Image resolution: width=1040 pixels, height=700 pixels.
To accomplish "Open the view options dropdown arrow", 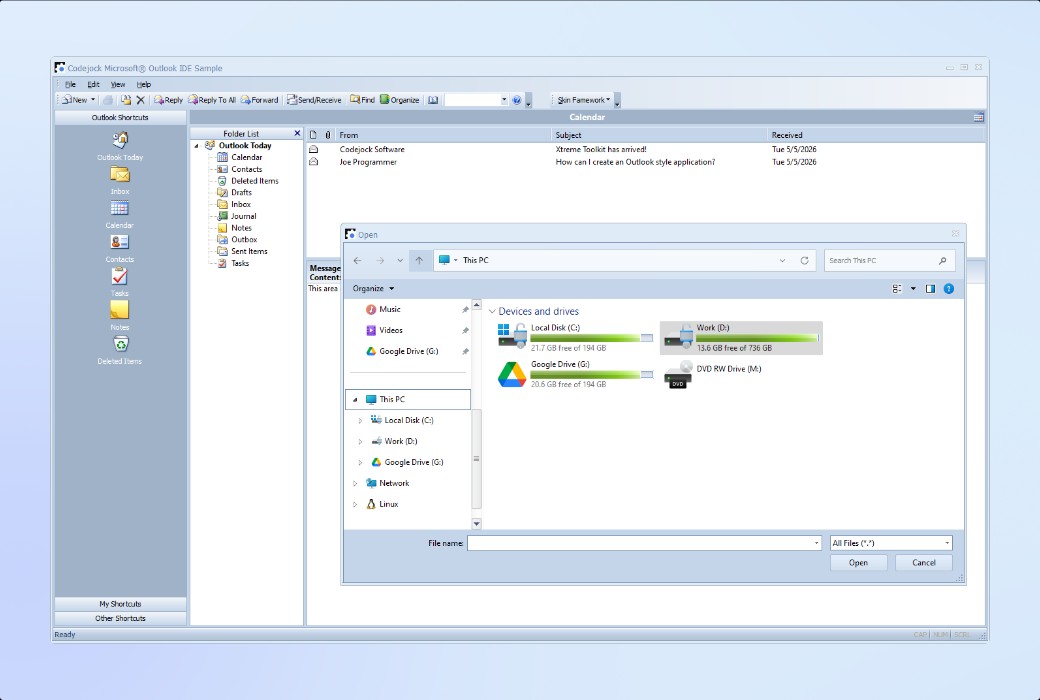I will [913, 289].
